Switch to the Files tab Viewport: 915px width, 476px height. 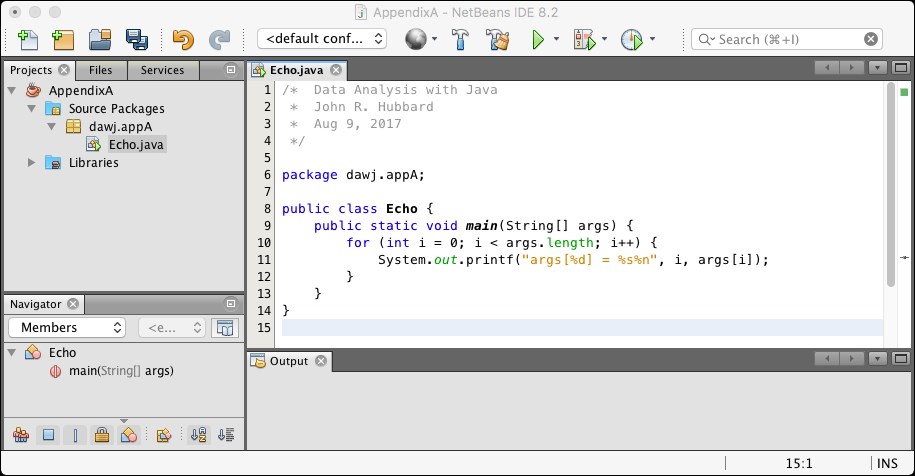coord(100,70)
